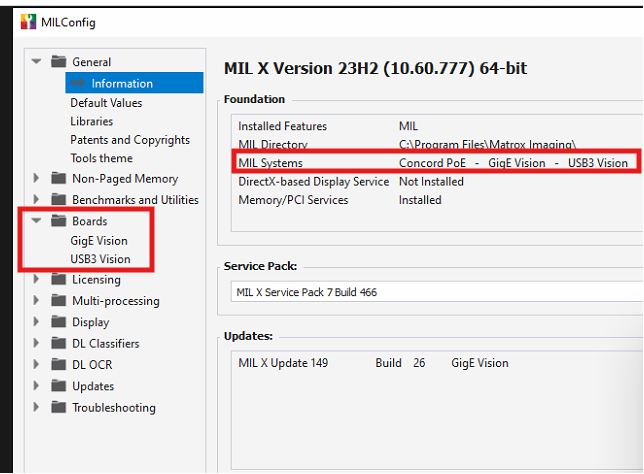
Task: Click the Benchmarks and Utilities folder icon
Action: 58,199
